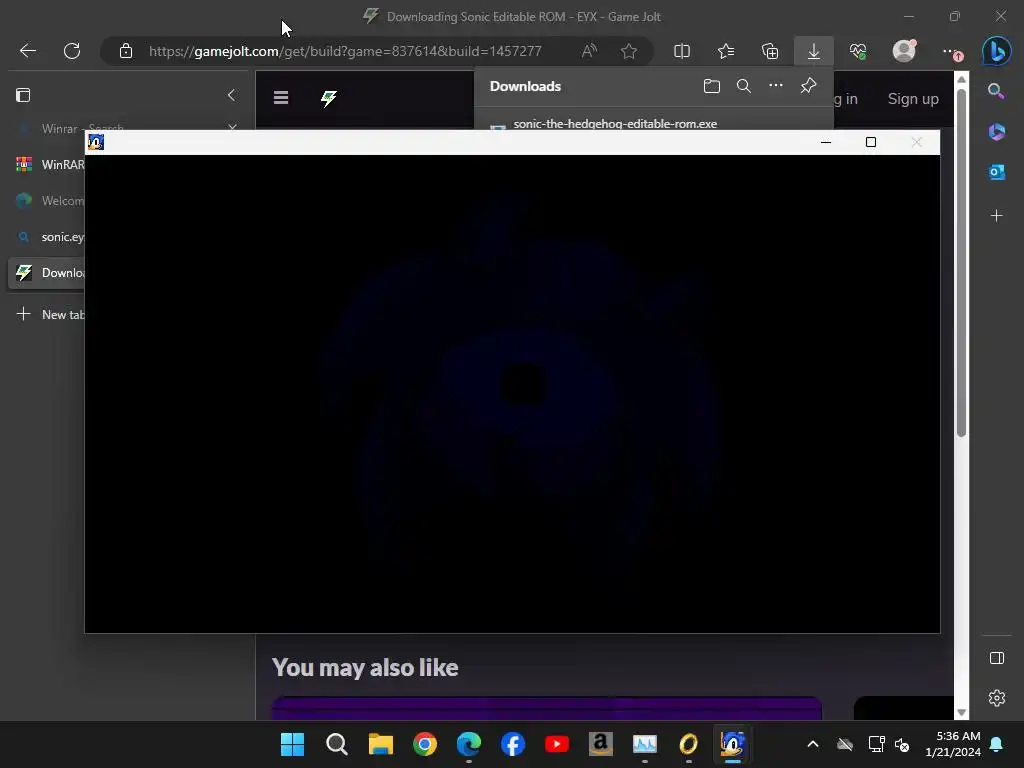Open the Favorites list

[726, 51]
